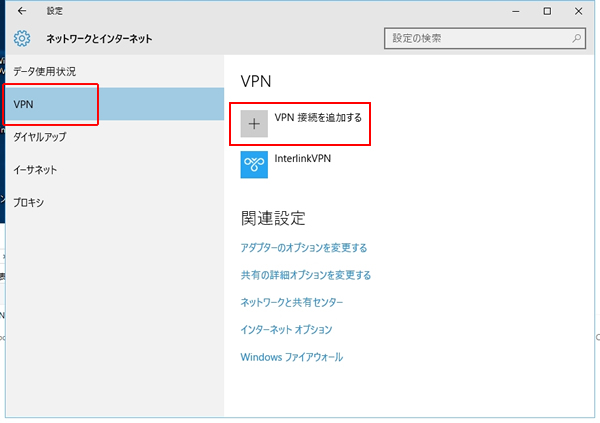Open the ネットワークと共有センター link
600x423 pixels.
tap(292, 302)
